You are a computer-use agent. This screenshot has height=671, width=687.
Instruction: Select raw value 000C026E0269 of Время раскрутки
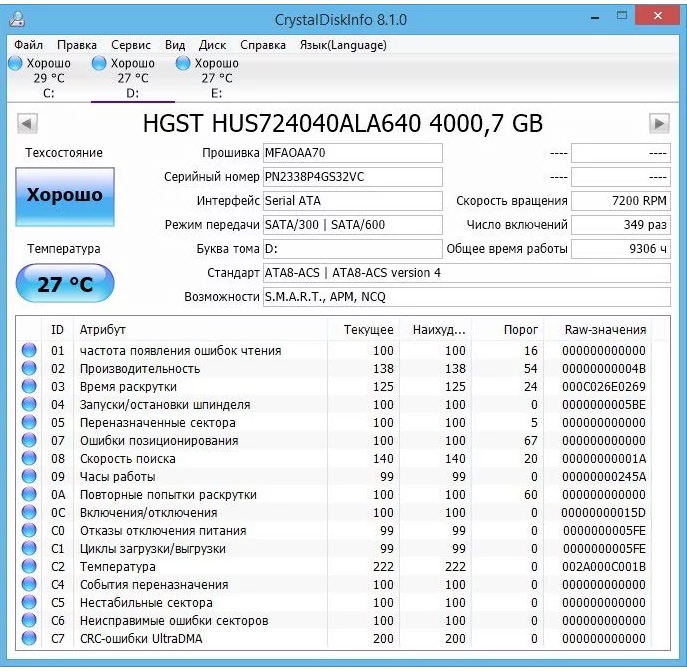(x=604, y=387)
